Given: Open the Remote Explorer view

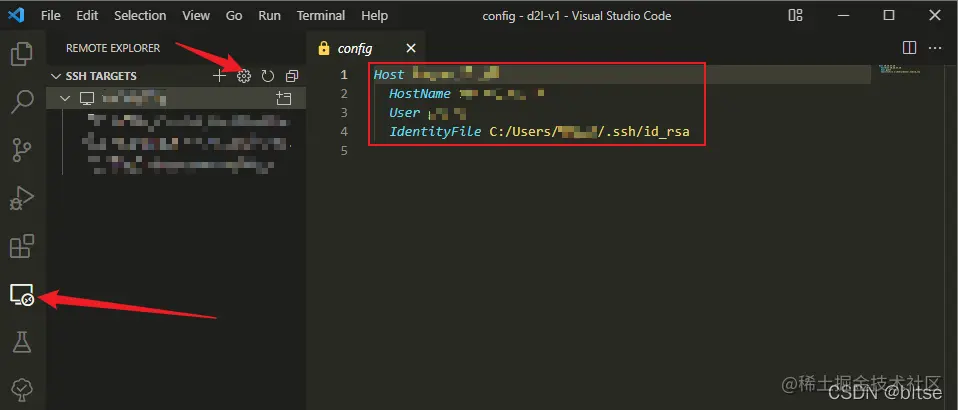Looking at the screenshot, I should (x=22, y=295).
